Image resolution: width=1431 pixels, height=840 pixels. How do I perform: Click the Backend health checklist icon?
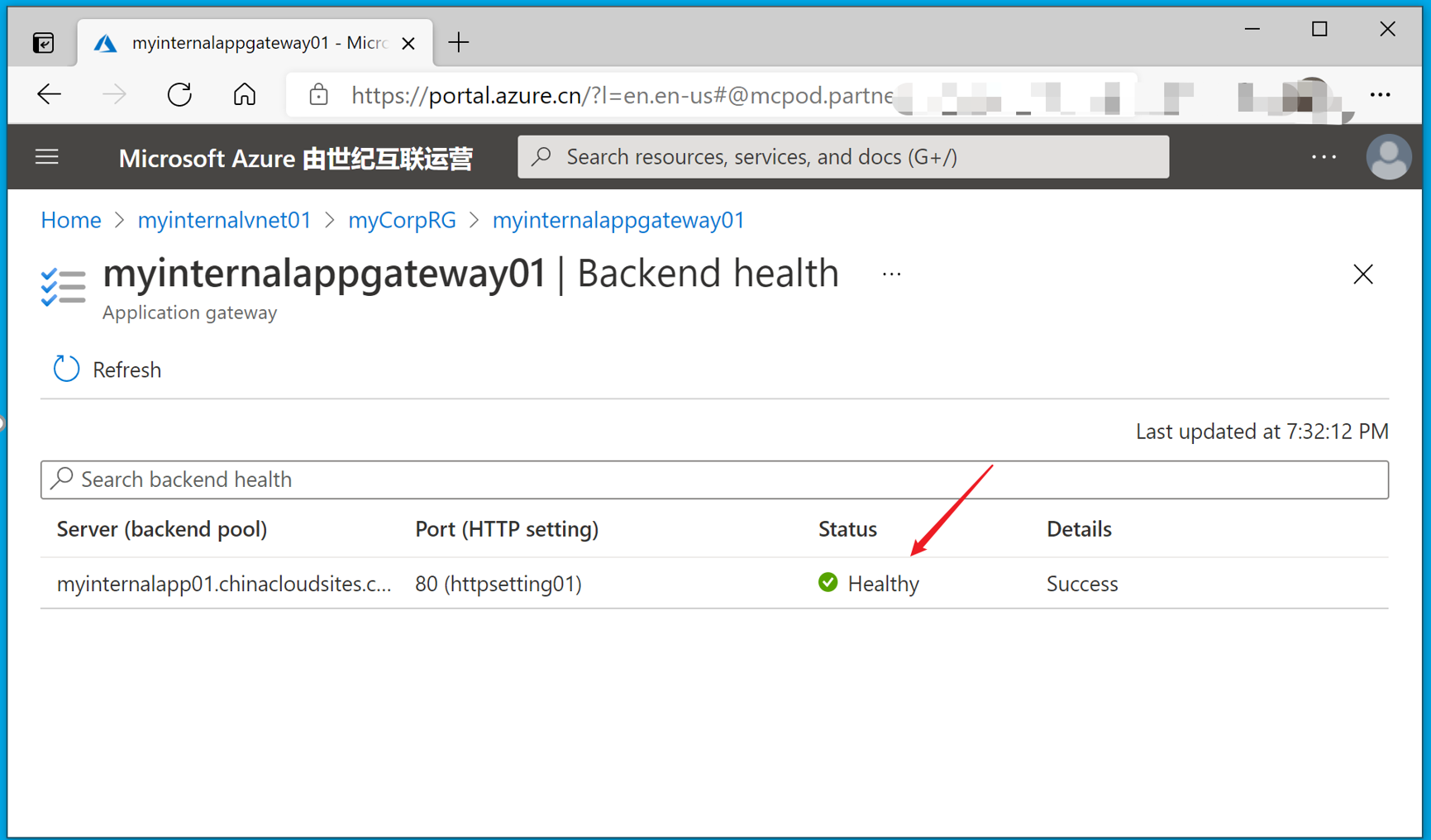point(63,287)
